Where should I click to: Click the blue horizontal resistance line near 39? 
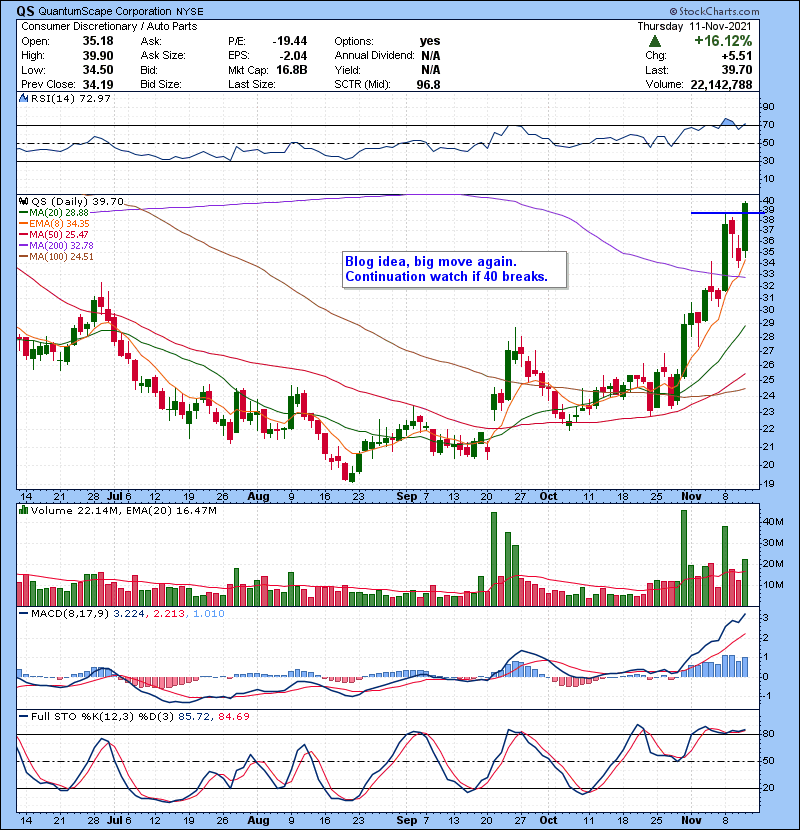click(x=726, y=213)
